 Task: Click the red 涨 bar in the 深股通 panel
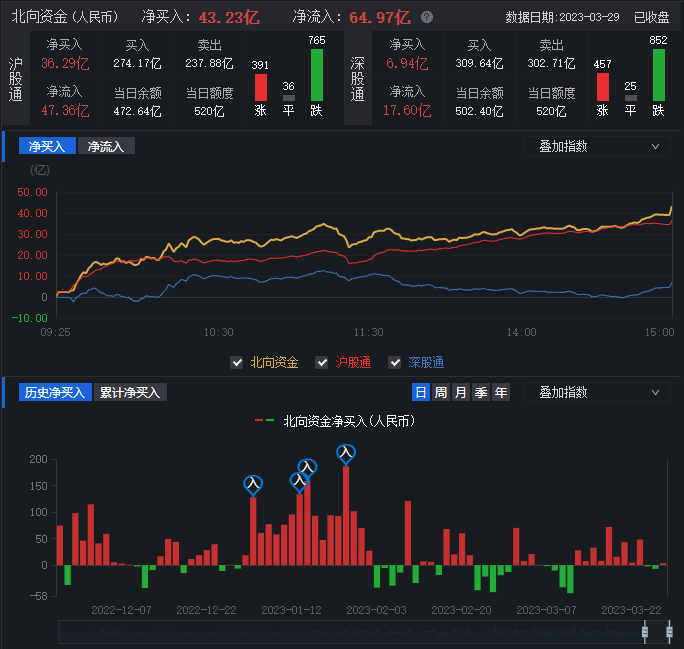pyautogui.click(x=602, y=87)
